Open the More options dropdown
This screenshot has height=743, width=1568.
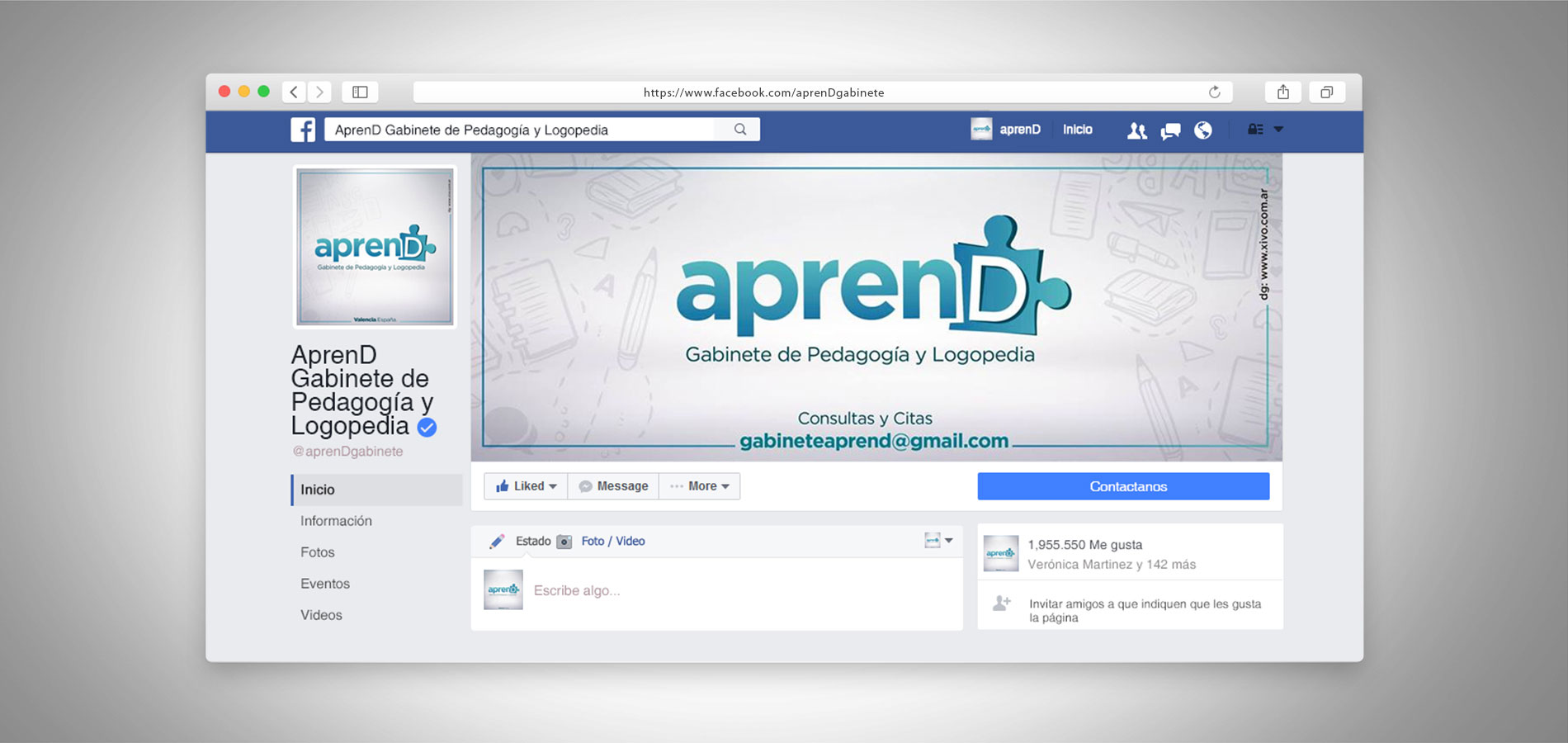[x=699, y=486]
